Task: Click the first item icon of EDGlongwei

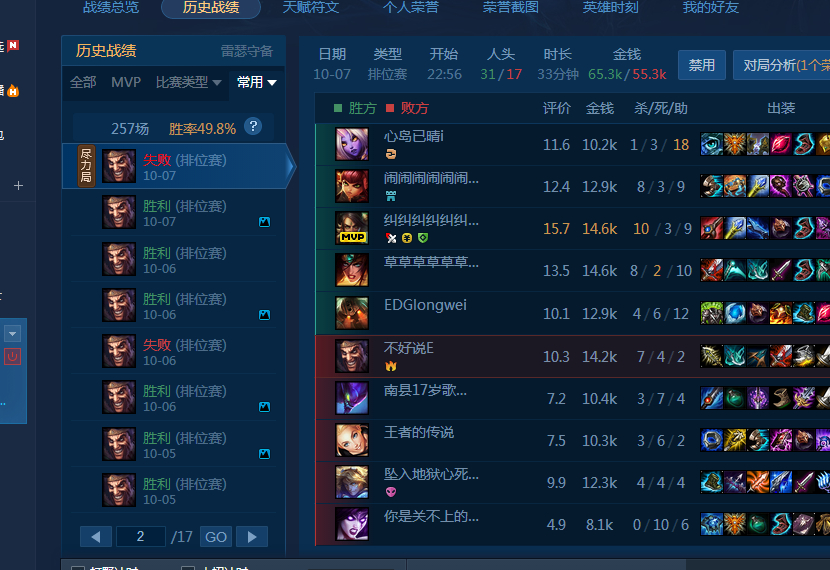Action: click(711, 313)
